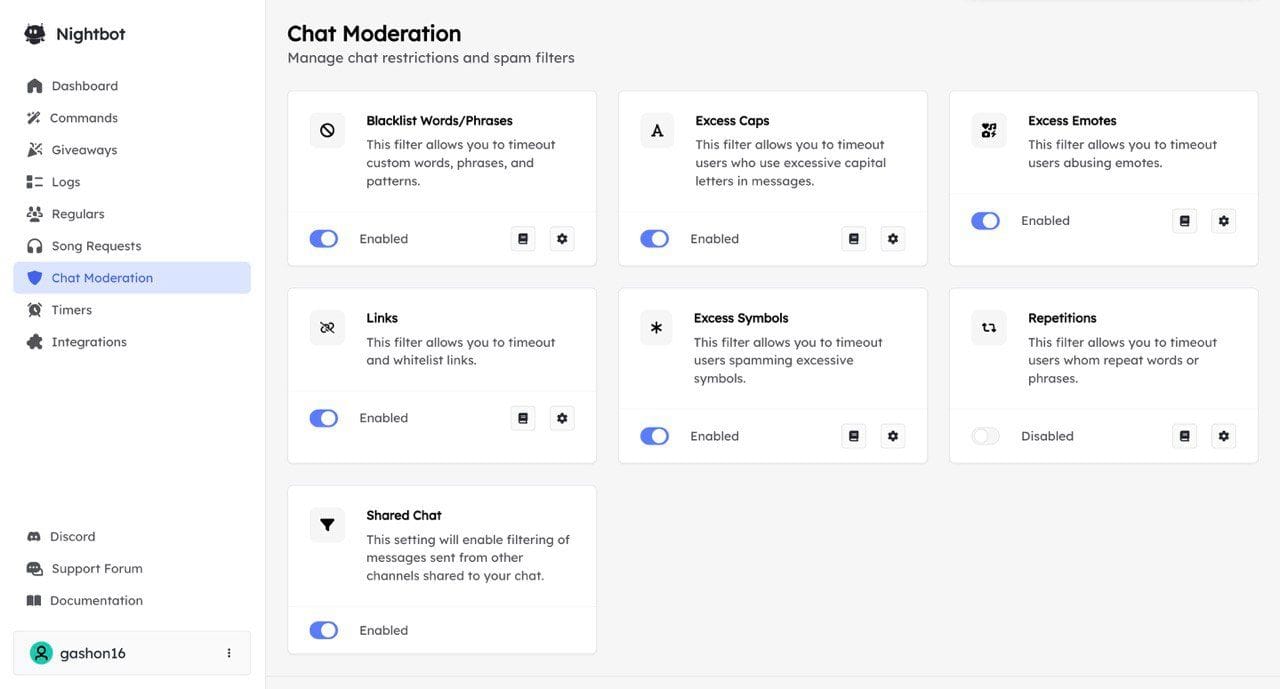Open the Commands page in sidebar

click(x=84, y=118)
